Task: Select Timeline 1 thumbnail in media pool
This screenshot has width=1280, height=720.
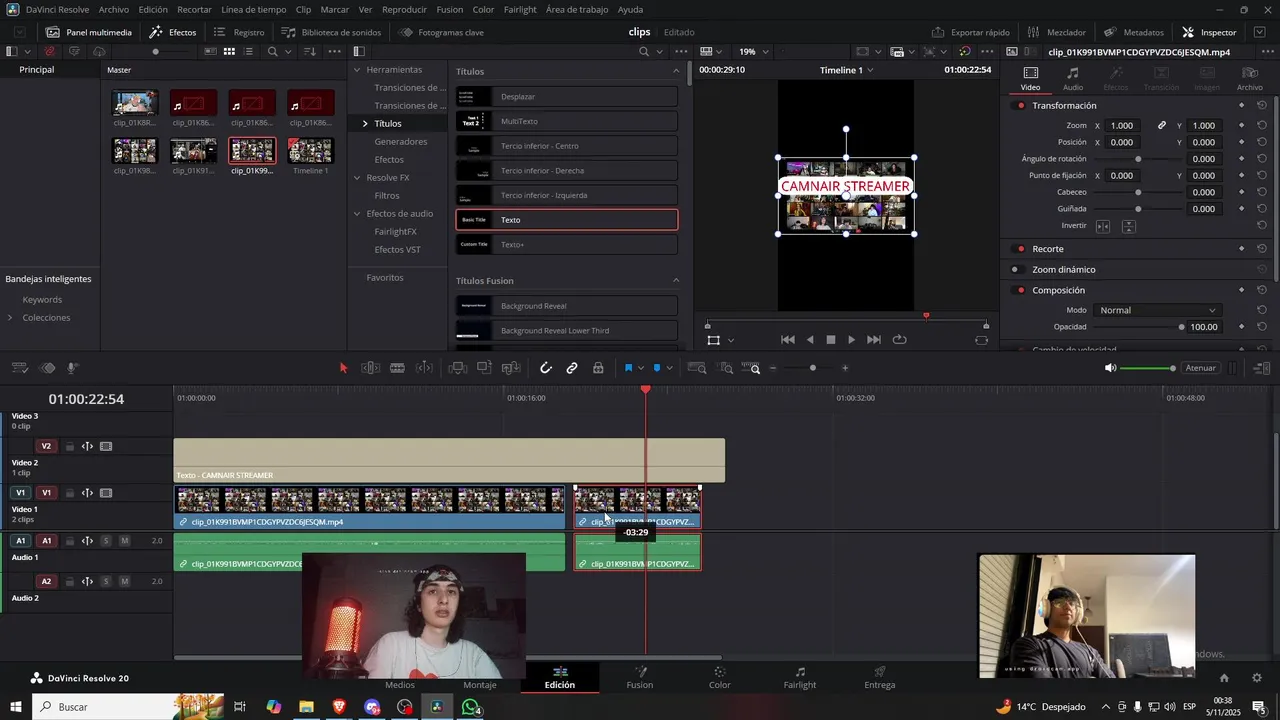Action: (311, 152)
